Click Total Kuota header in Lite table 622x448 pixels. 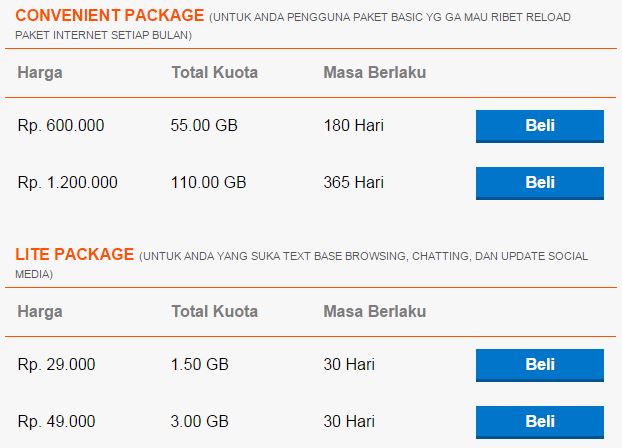click(215, 311)
